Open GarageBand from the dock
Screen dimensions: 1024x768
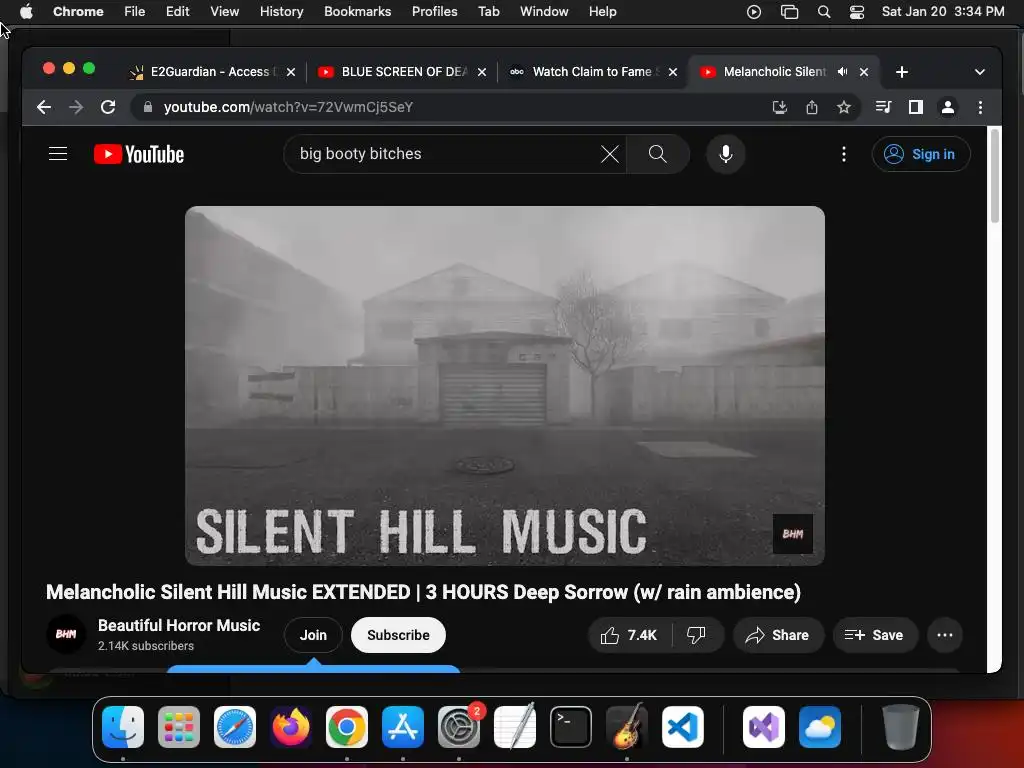pos(627,727)
